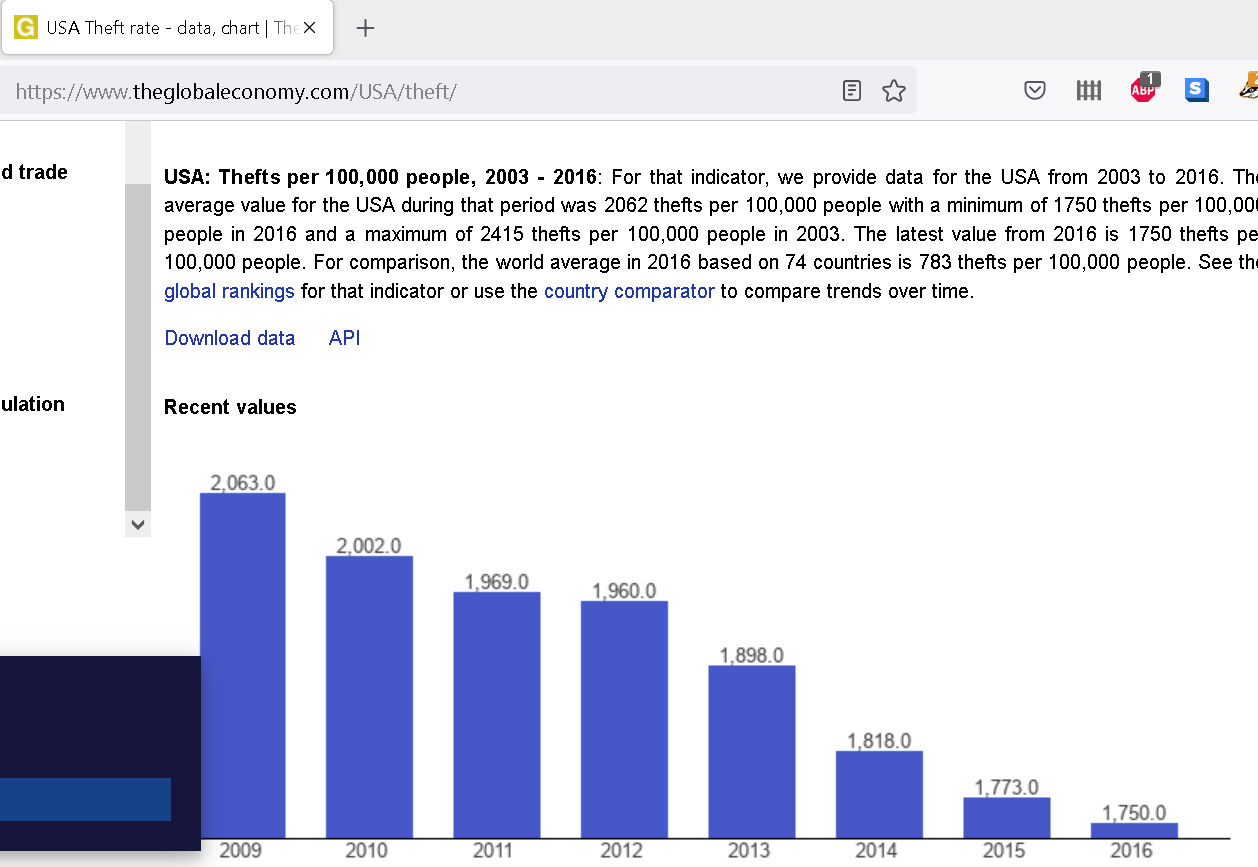Click the 2010 bar in chart

pyautogui.click(x=369, y=697)
